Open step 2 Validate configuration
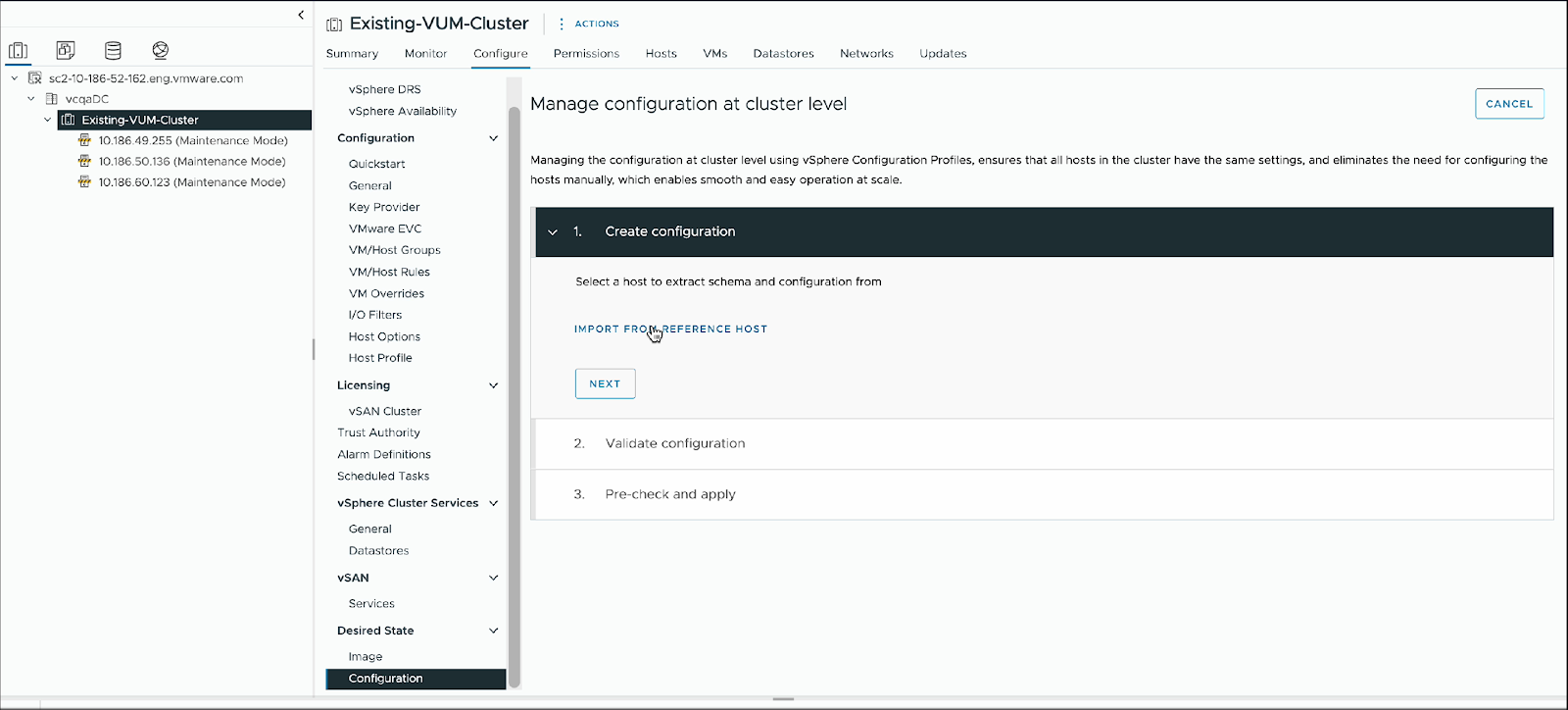Screen dimensions: 1568x710 pos(1043,443)
